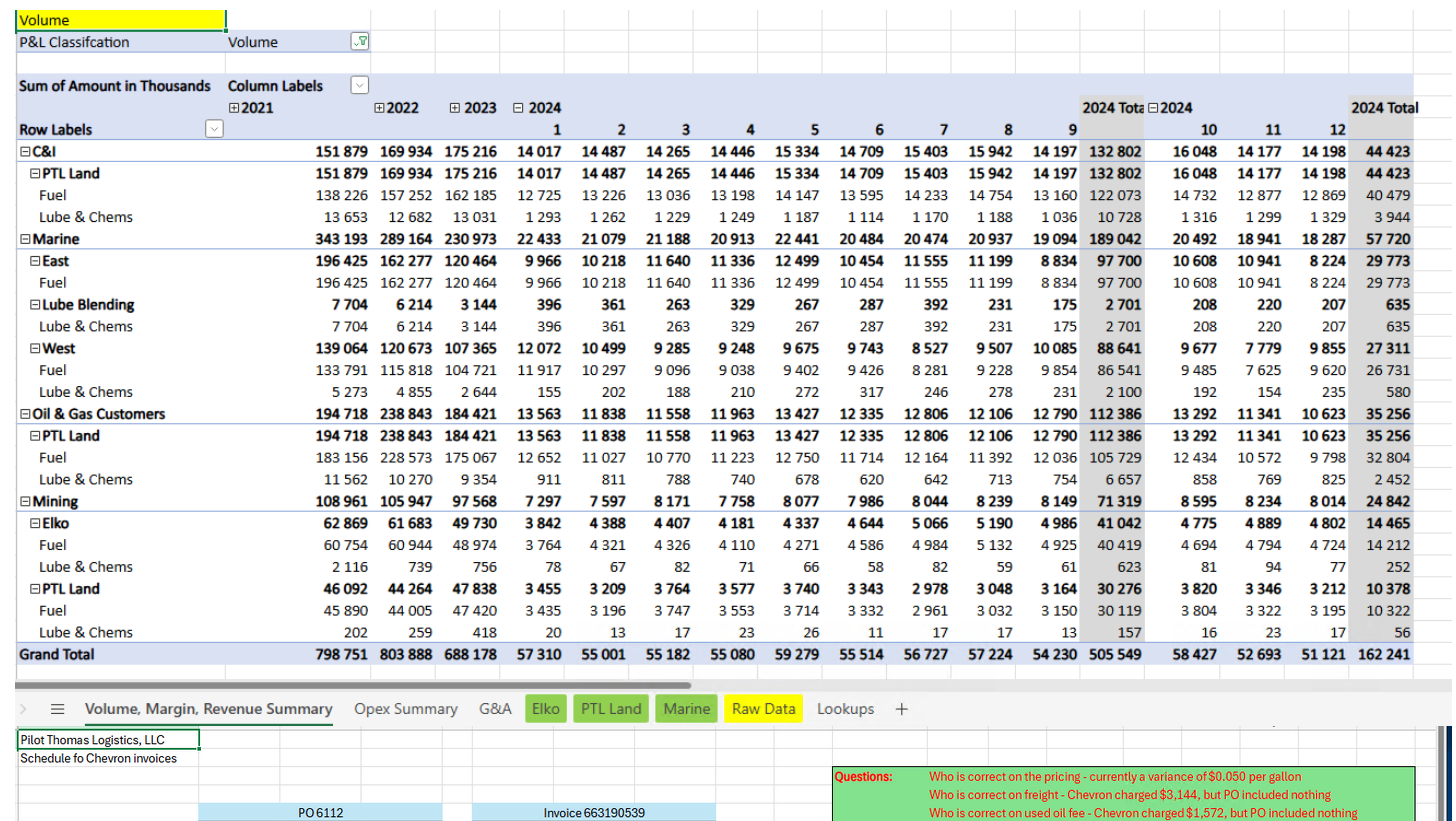Open the Row Labels dropdown
The height and width of the screenshot is (821, 1456).
point(213,129)
